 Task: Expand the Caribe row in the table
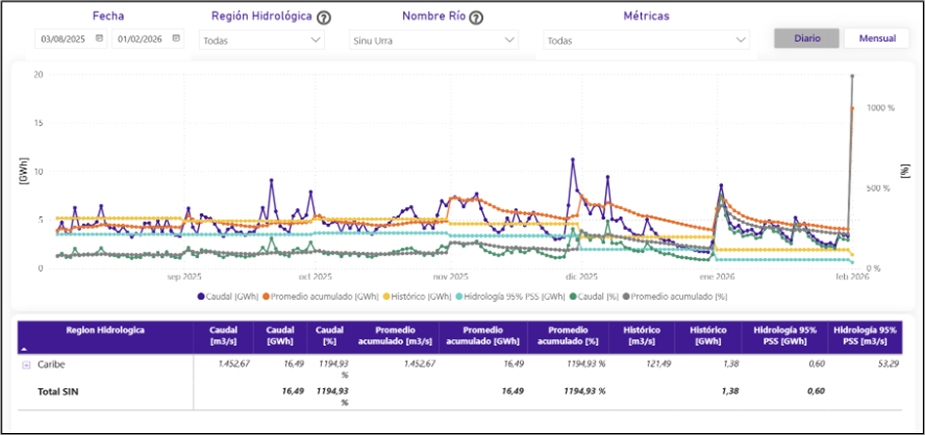click(x=26, y=365)
